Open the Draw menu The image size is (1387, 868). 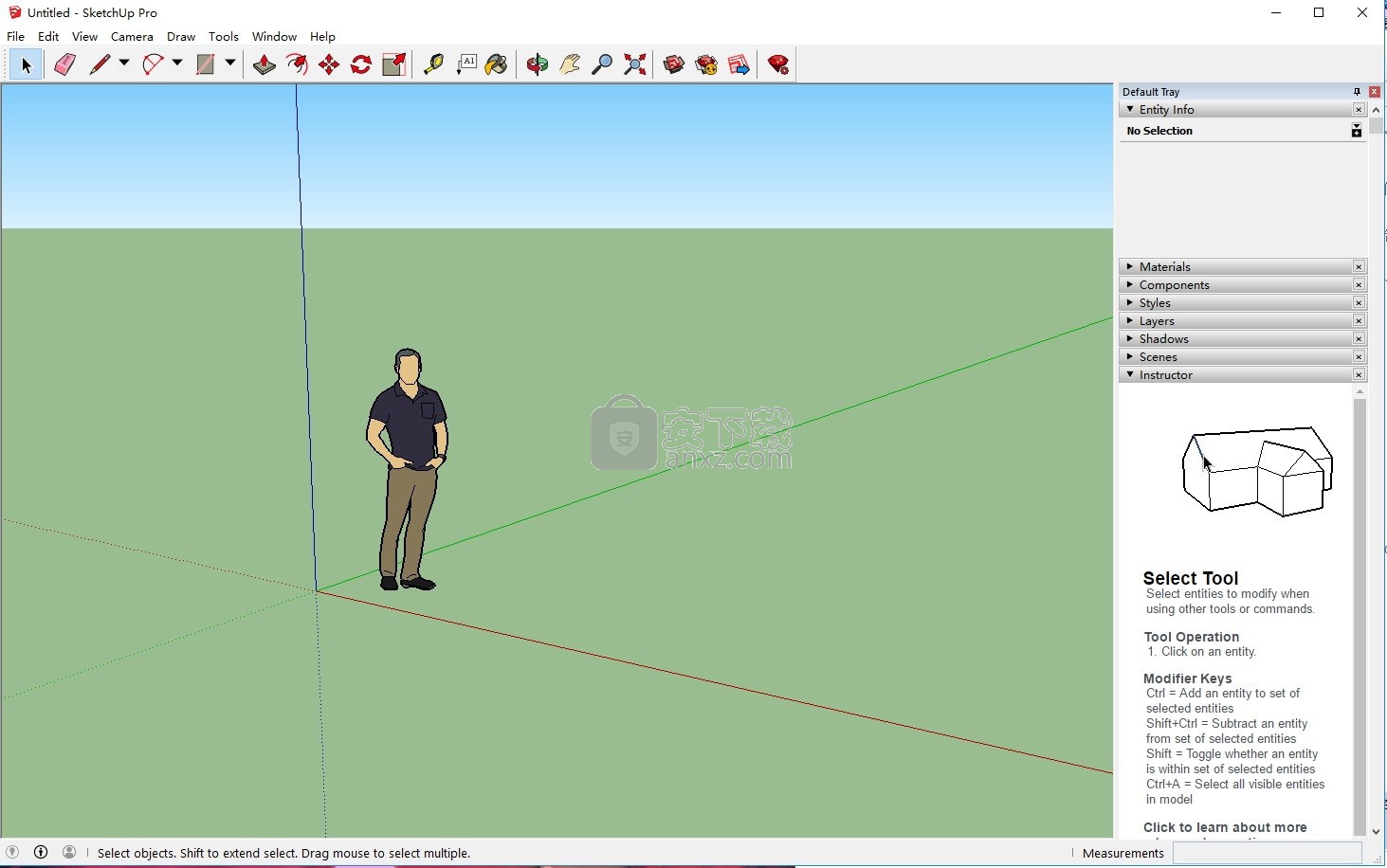coord(181,36)
